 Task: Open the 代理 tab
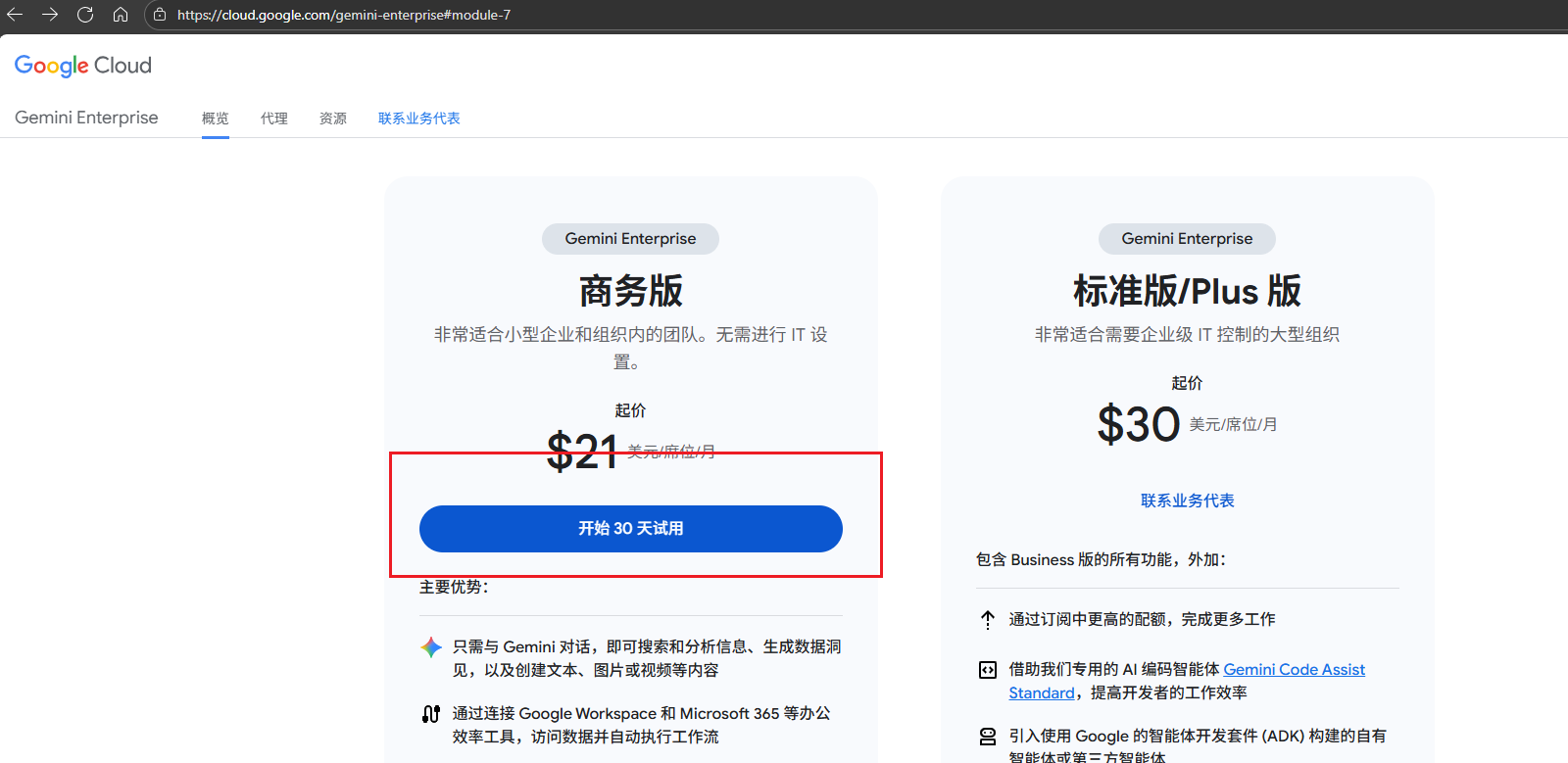click(x=274, y=119)
